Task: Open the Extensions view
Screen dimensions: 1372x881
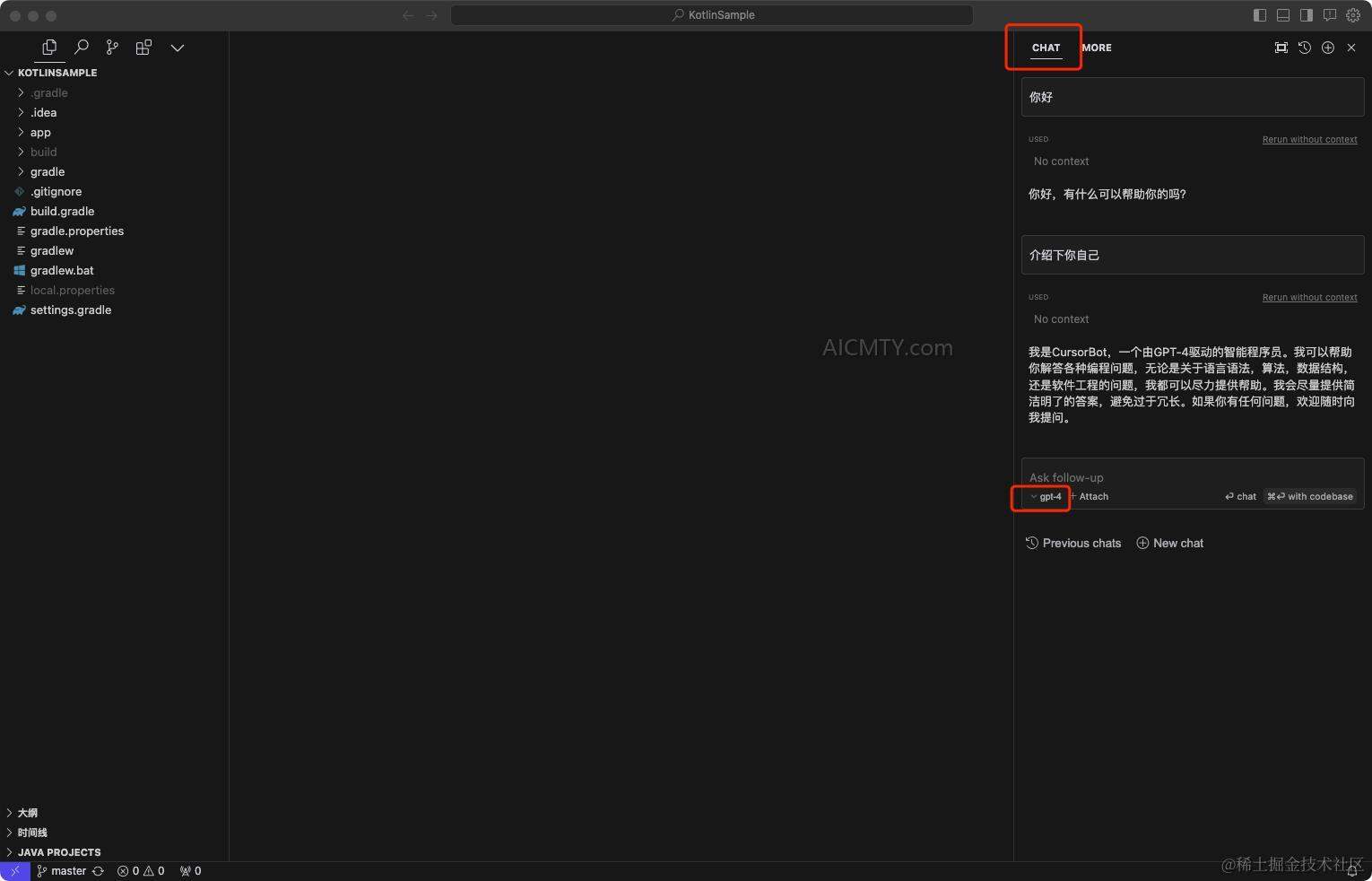Action: pos(143,47)
